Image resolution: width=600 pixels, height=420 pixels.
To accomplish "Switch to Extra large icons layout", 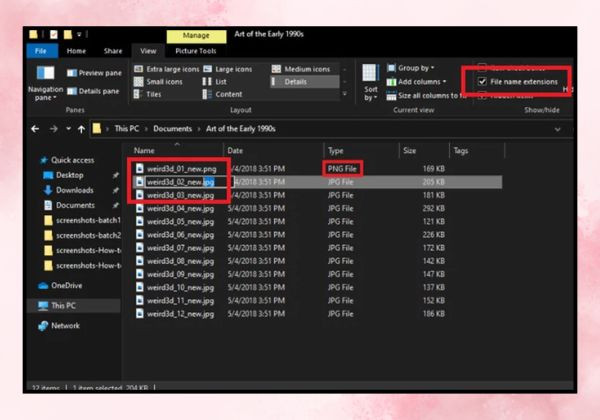I will pos(166,69).
